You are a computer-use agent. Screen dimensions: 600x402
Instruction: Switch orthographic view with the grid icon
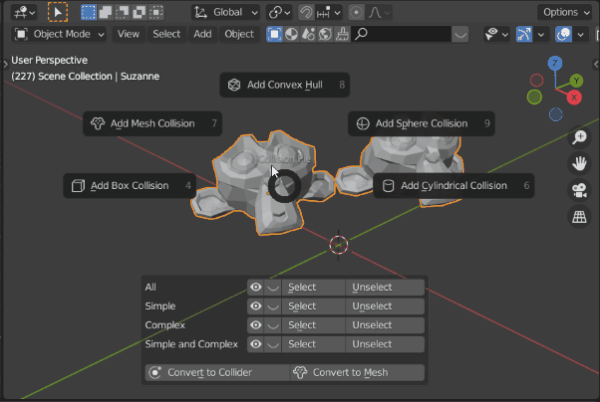(x=579, y=217)
